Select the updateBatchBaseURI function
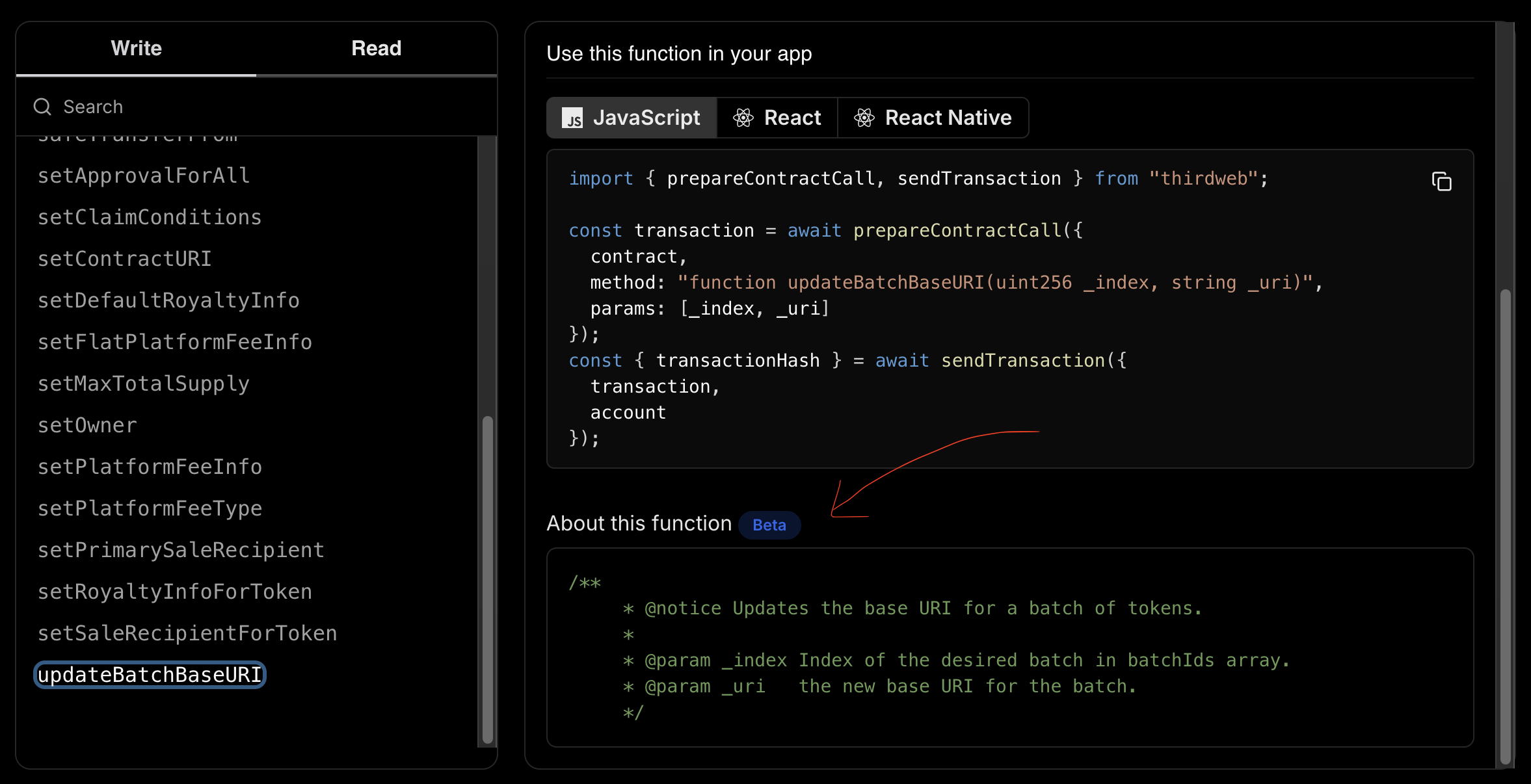The image size is (1531, 784). (150, 675)
